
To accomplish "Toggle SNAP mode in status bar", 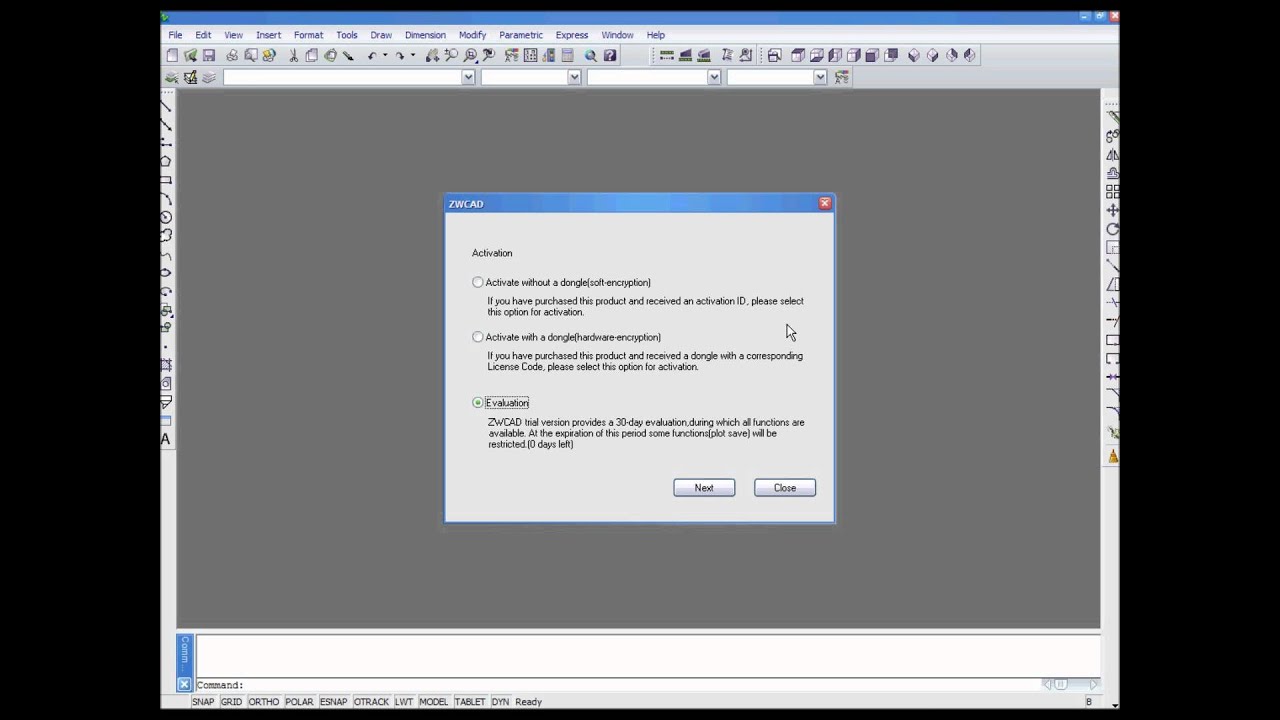I will tap(203, 702).
